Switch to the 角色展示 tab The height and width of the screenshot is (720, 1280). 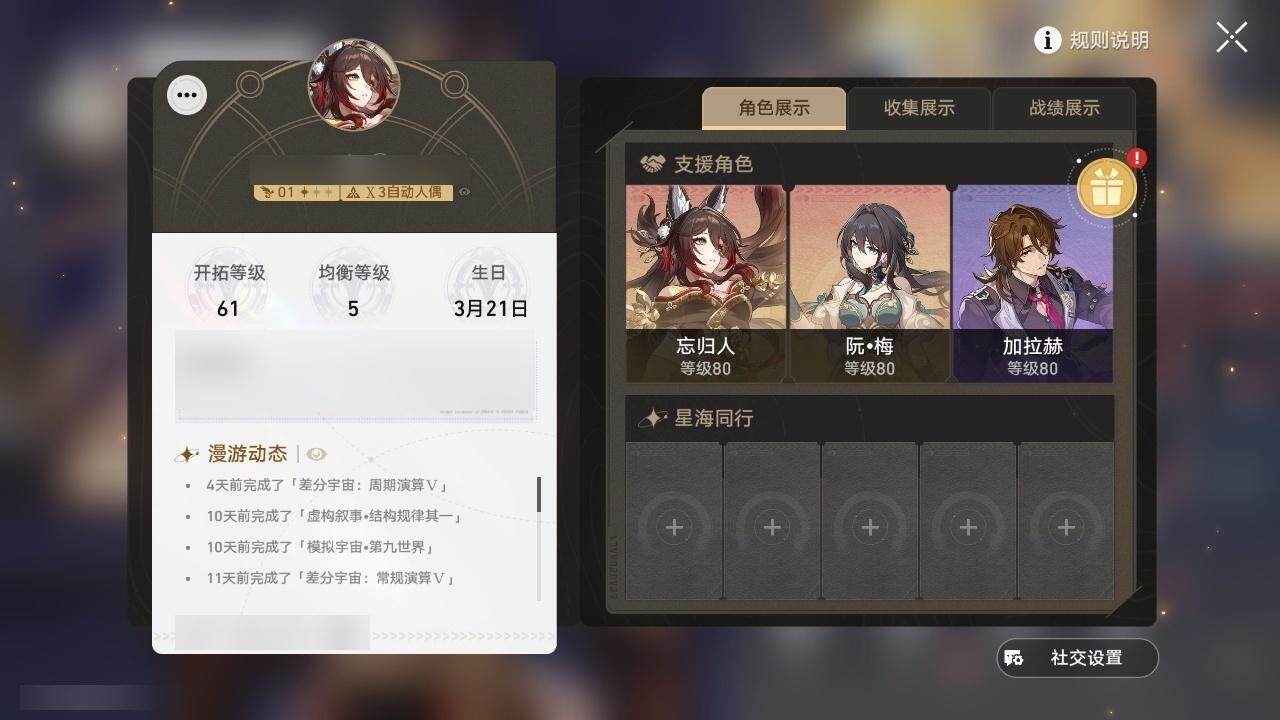coord(774,108)
